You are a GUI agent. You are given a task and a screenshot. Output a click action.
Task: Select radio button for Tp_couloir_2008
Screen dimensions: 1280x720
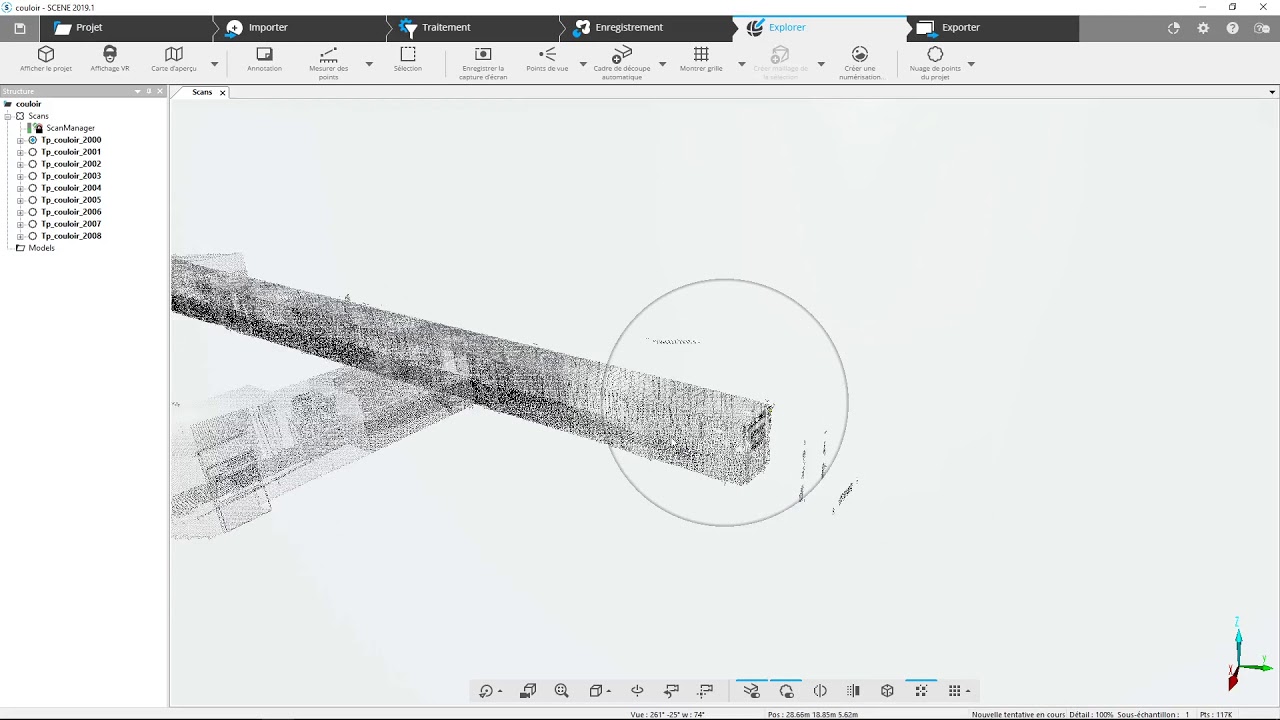[33, 236]
